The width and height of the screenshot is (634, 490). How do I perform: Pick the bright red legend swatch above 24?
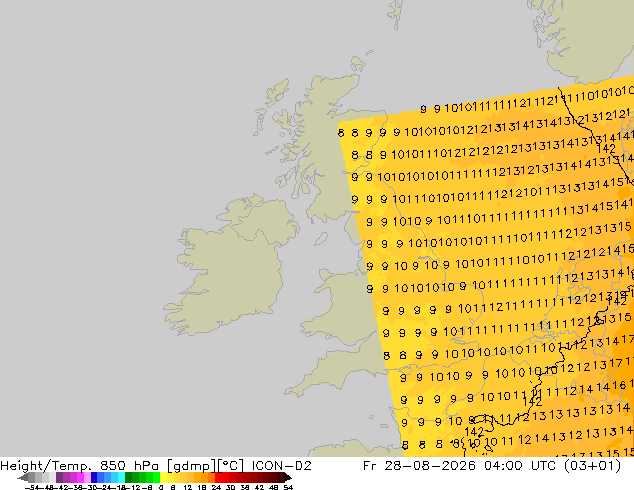click(219, 477)
